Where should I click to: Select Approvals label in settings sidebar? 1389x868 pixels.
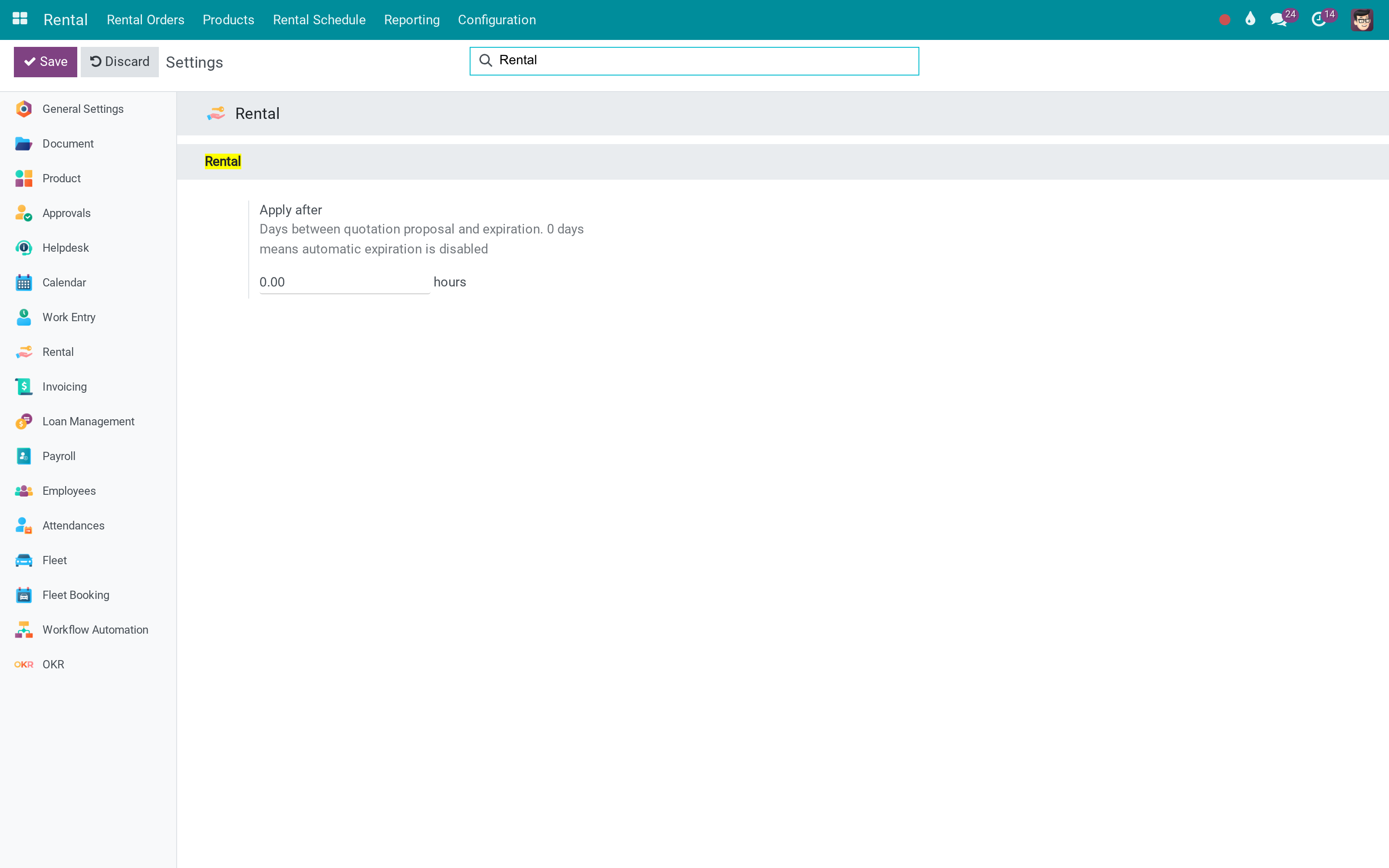66,213
